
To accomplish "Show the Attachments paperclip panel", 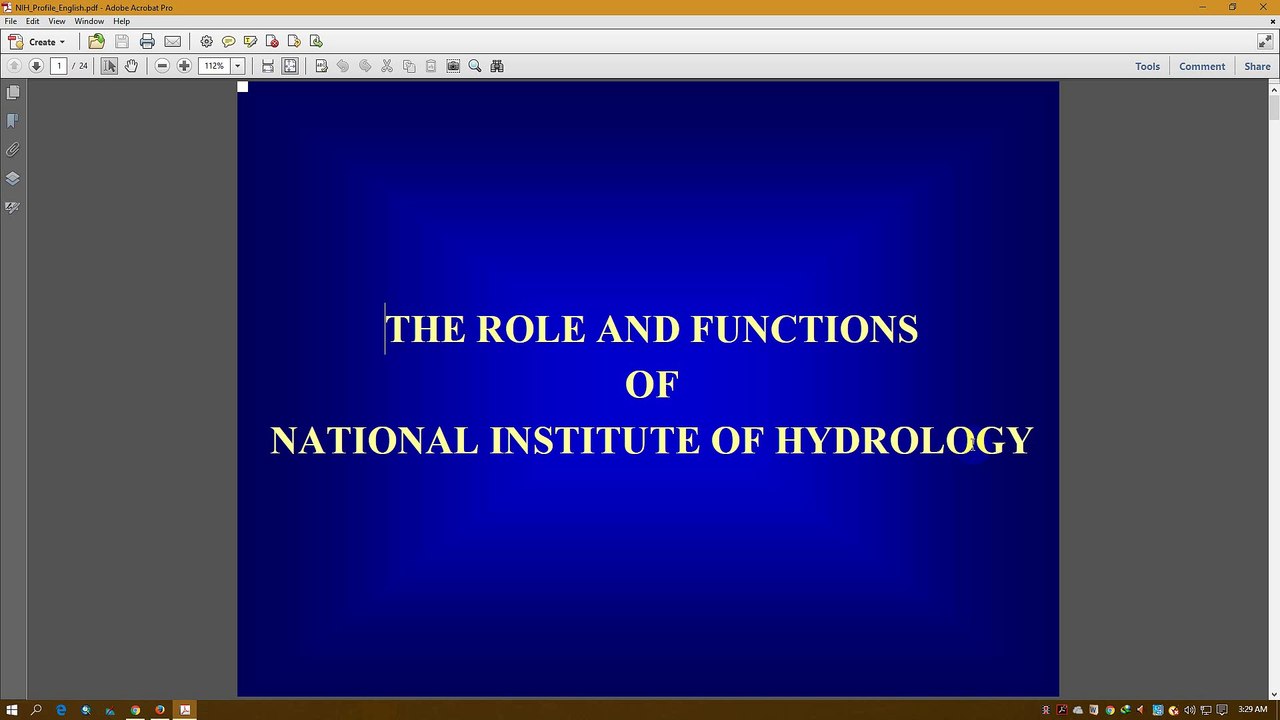I will 13,150.
